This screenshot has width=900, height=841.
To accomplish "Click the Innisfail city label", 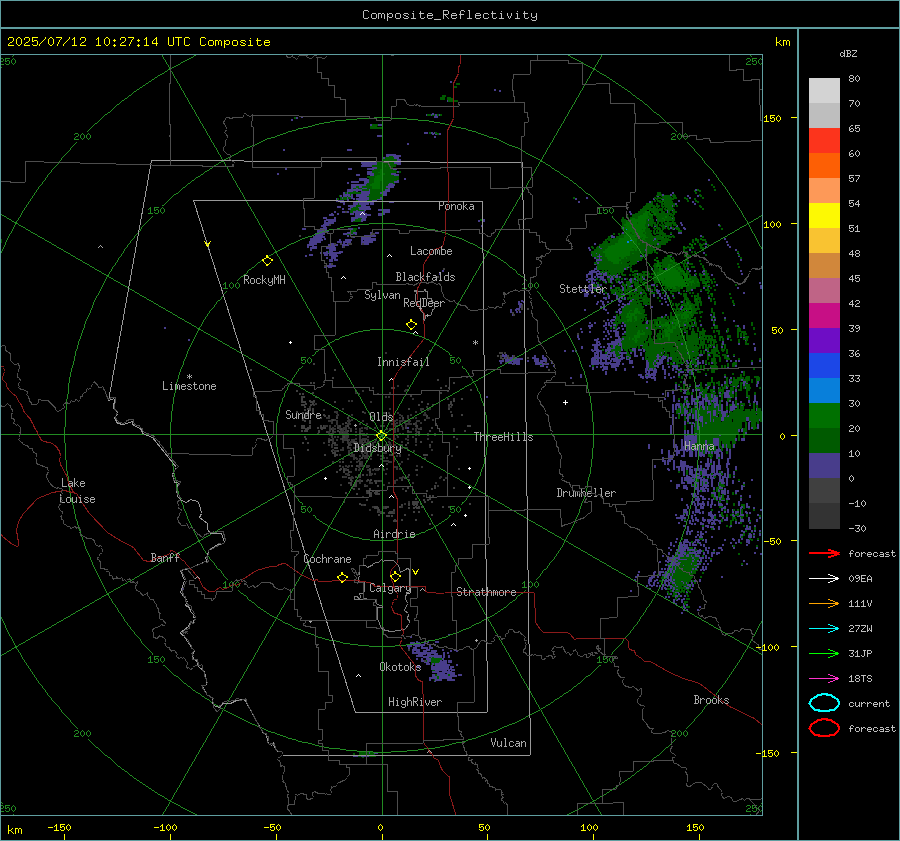I will pyautogui.click(x=403, y=362).
